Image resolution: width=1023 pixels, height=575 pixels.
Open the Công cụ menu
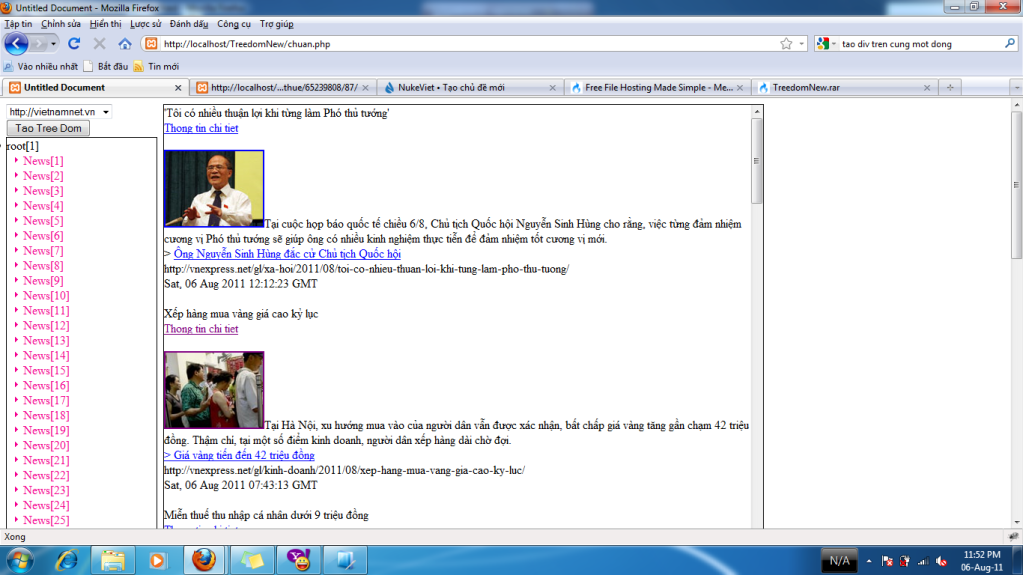[x=234, y=24]
